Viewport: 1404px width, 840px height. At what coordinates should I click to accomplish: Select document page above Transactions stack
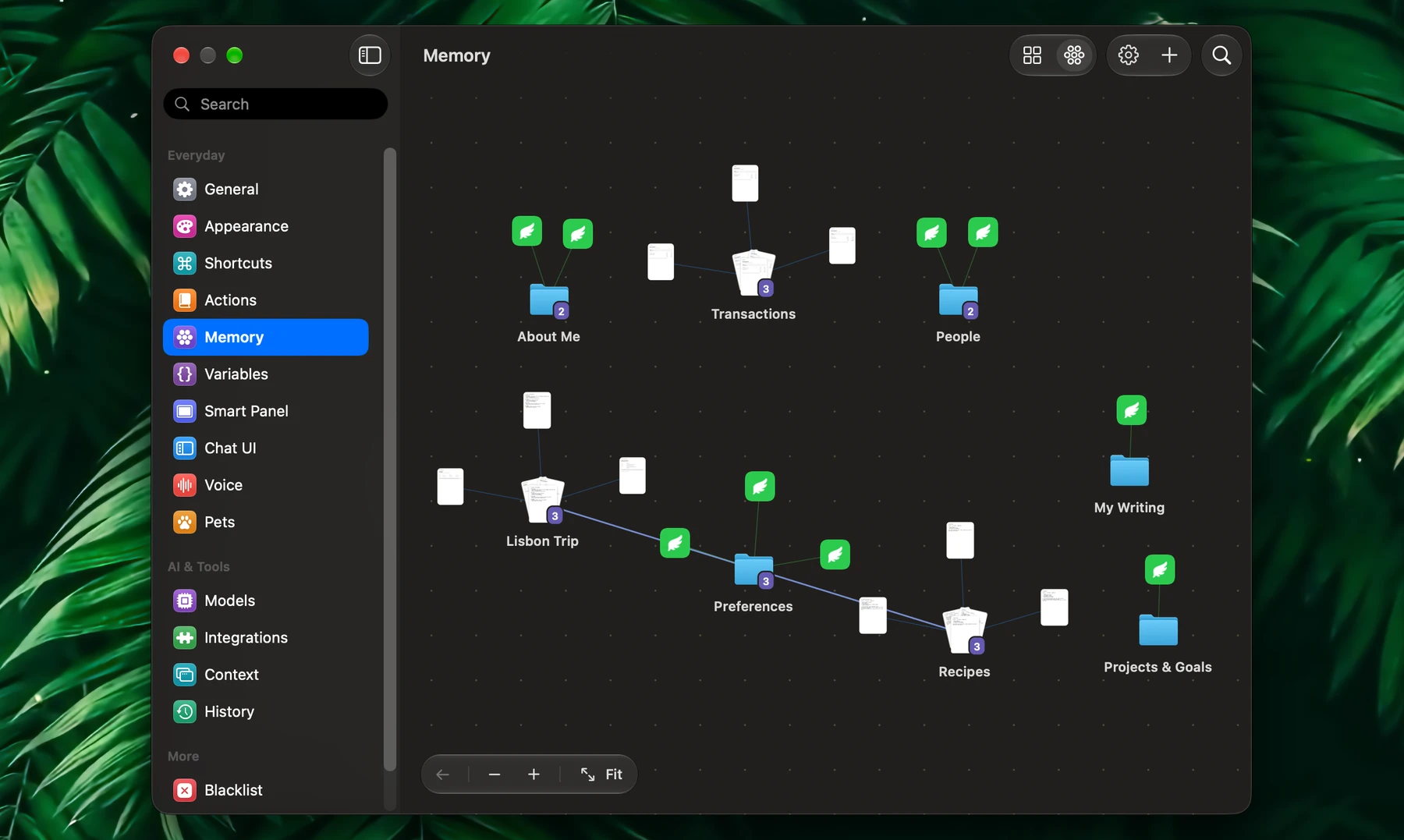click(745, 183)
